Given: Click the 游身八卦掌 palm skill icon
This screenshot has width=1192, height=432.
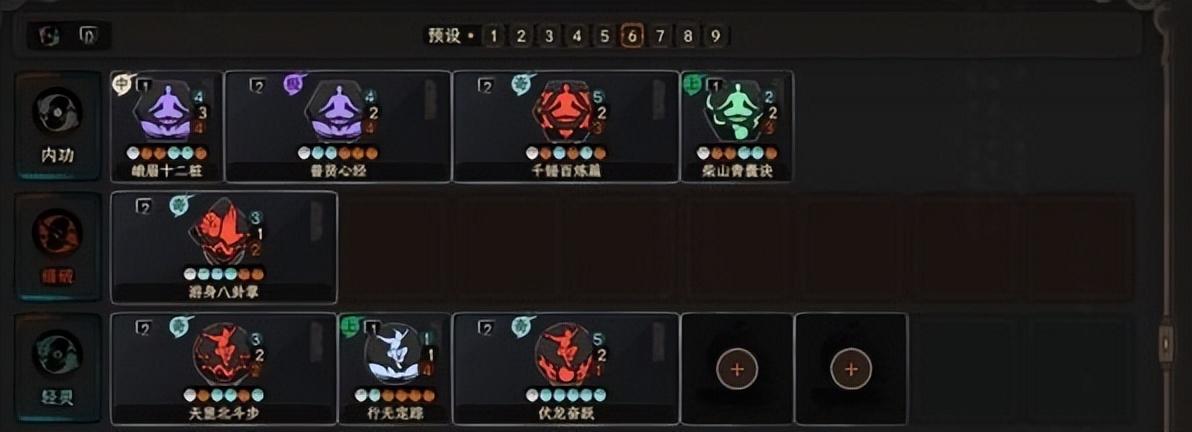Looking at the screenshot, I should pos(224,232).
